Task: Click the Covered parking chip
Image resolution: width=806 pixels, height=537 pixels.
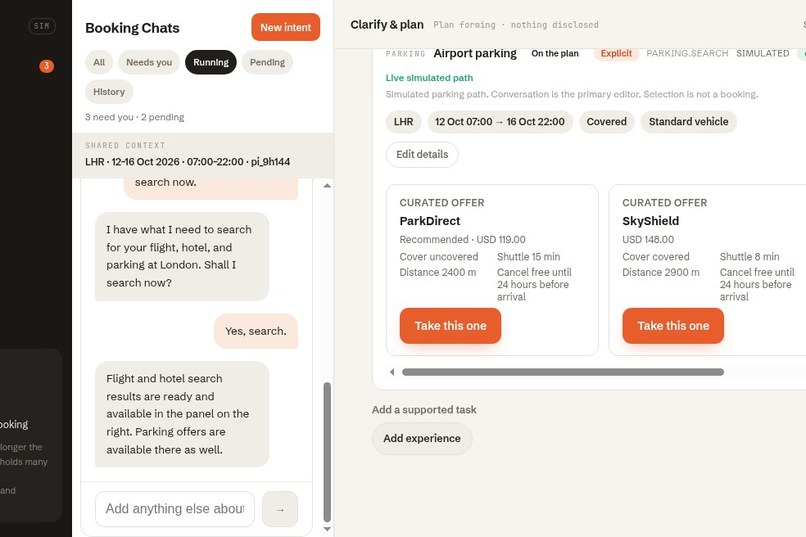Action: click(607, 122)
